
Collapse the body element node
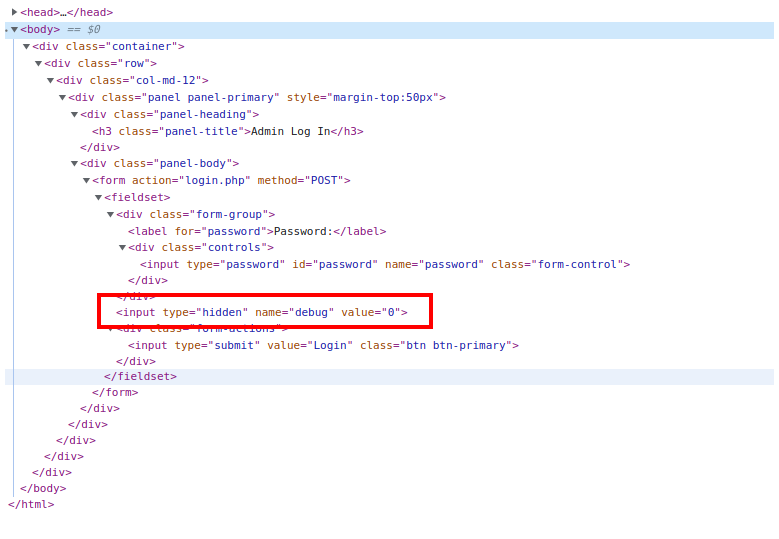click(14, 29)
